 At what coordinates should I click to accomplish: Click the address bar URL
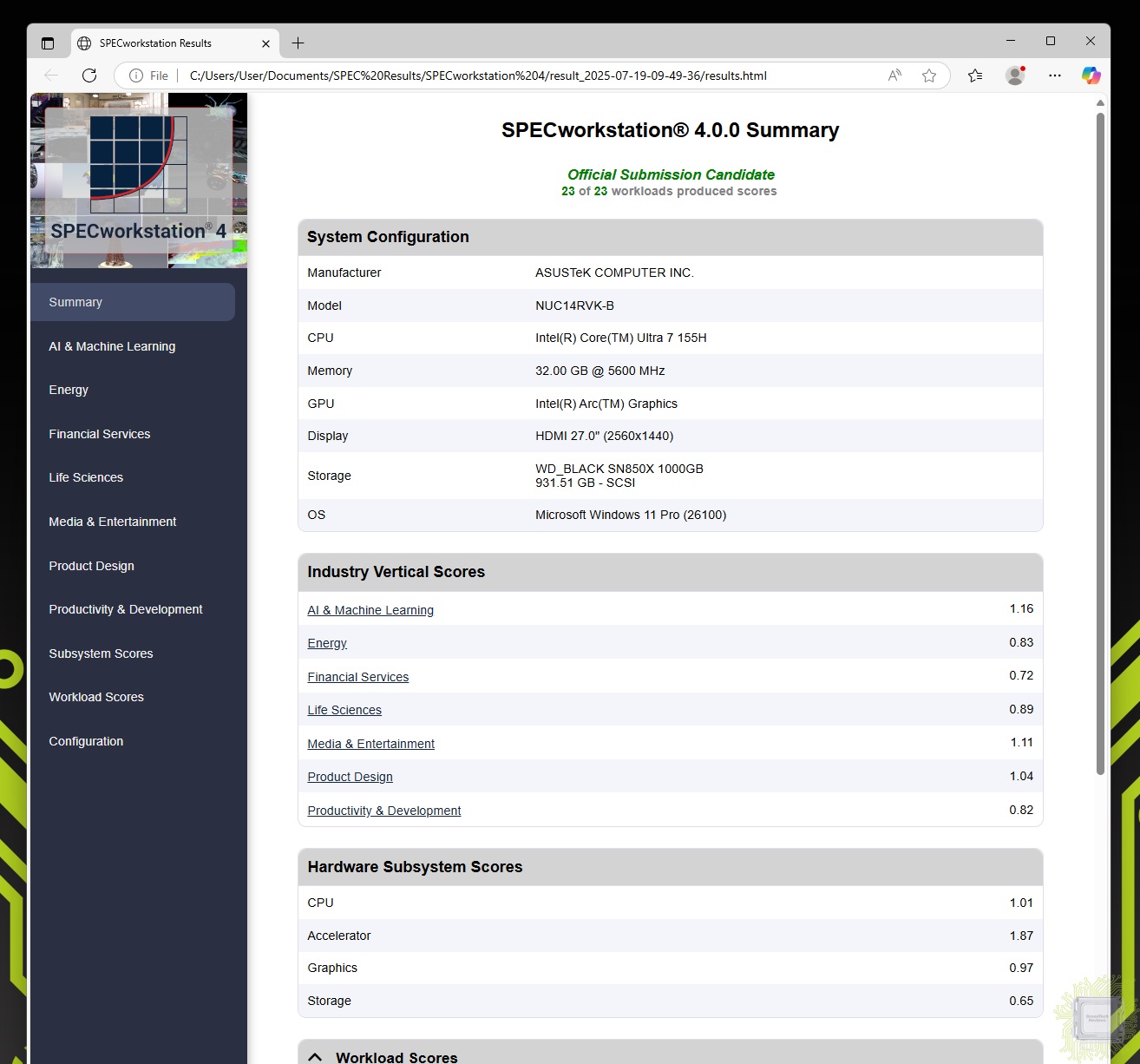point(478,76)
